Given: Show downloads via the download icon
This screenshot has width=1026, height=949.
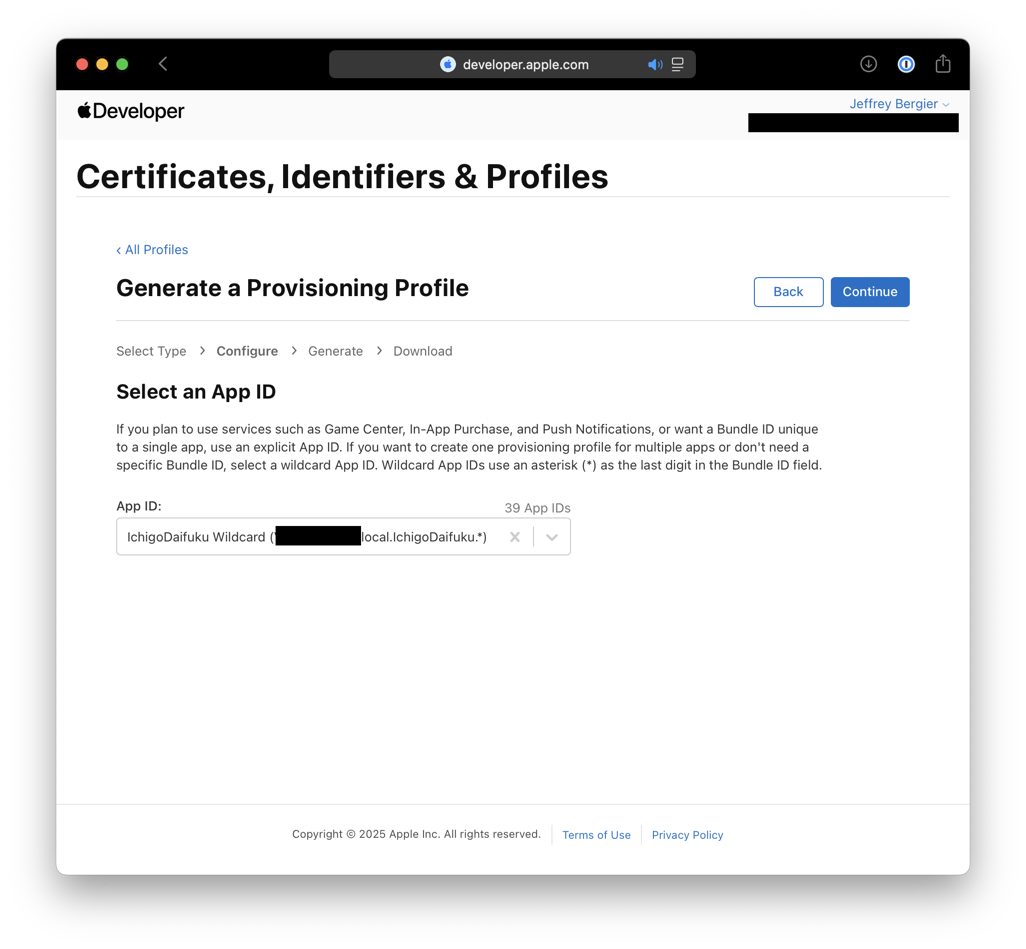Looking at the screenshot, I should click(868, 64).
